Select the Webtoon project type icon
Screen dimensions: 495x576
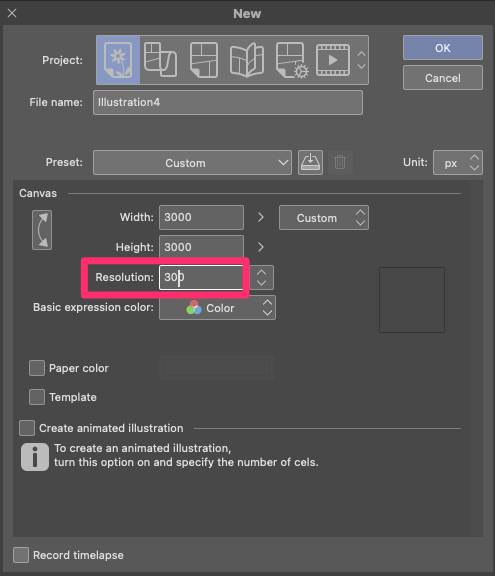click(x=160, y=60)
